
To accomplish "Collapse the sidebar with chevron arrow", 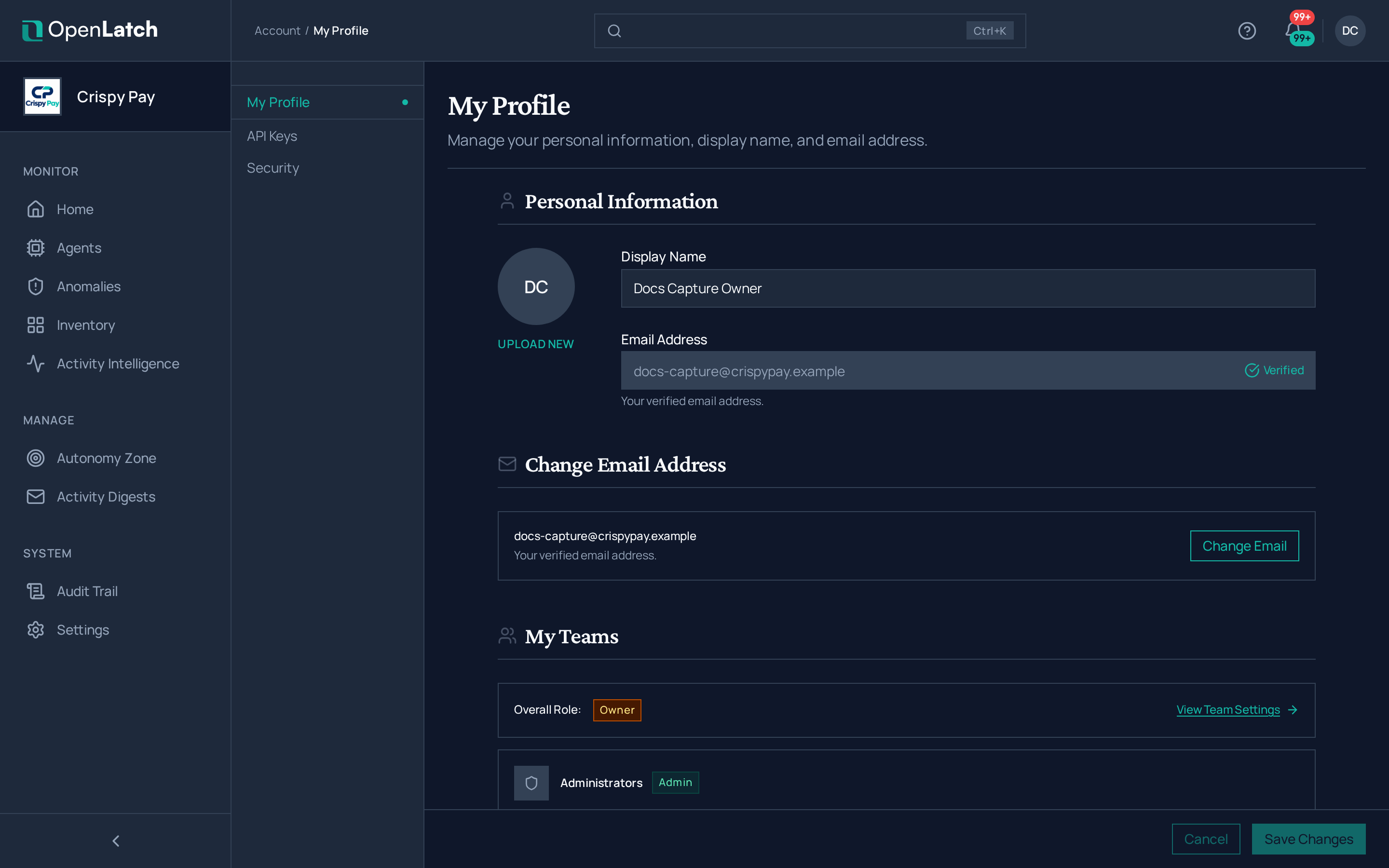I will point(115,841).
